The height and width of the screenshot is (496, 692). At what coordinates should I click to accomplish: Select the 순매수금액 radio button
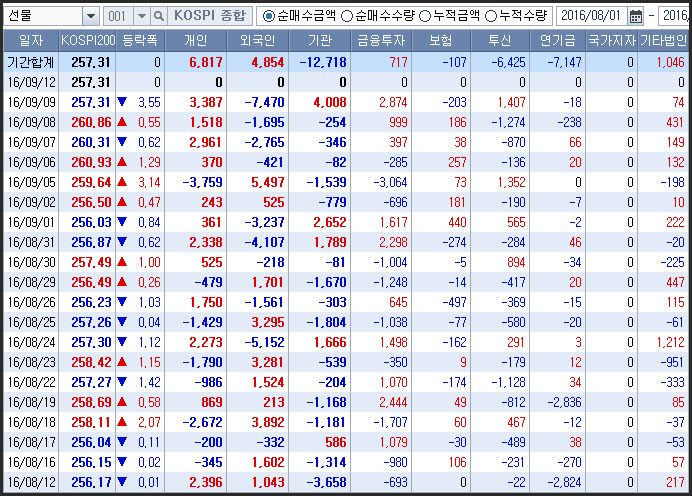click(268, 16)
